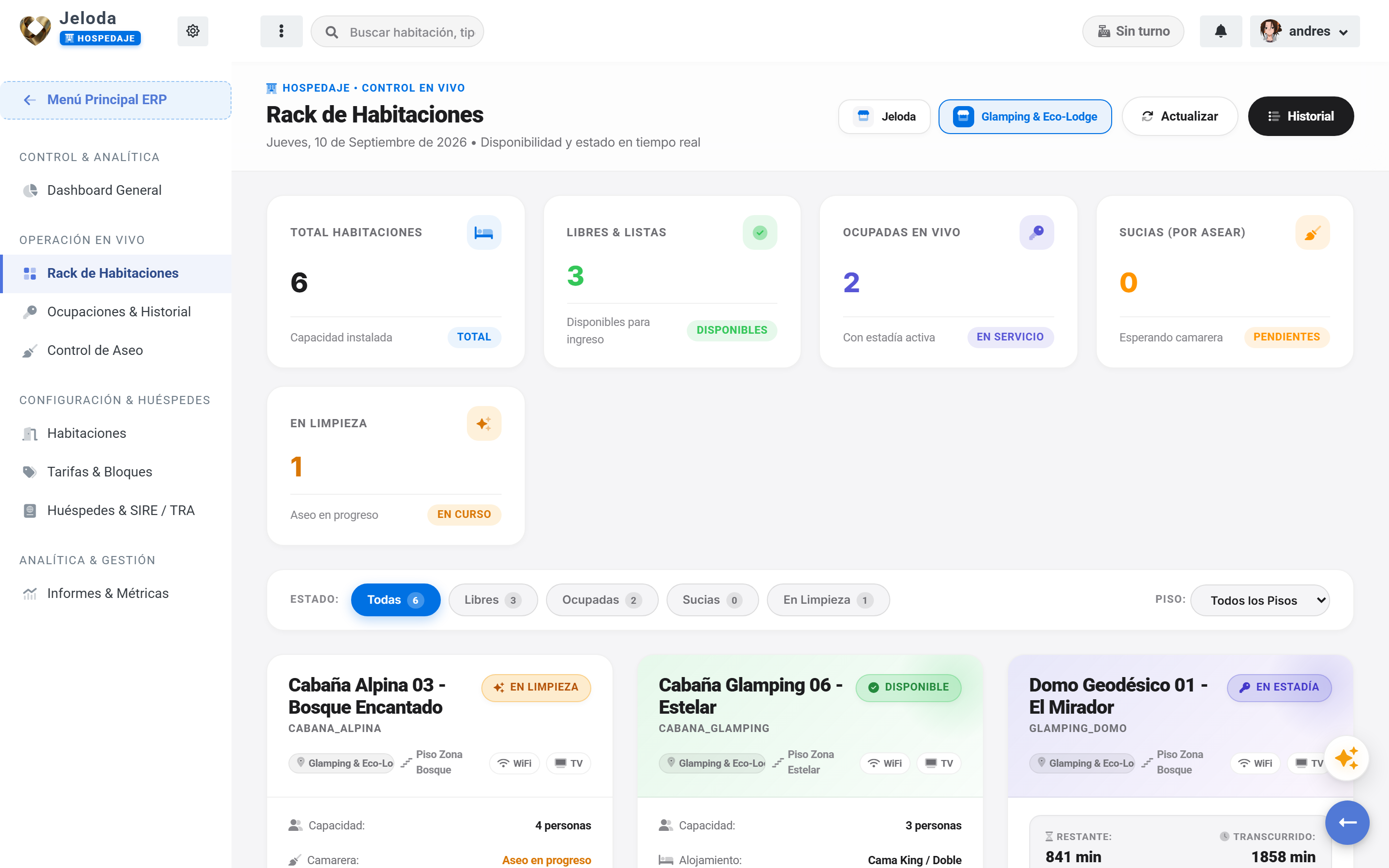The height and width of the screenshot is (868, 1389).
Task: Select Glamping & Eco-Lodge property button
Action: click(x=1025, y=117)
